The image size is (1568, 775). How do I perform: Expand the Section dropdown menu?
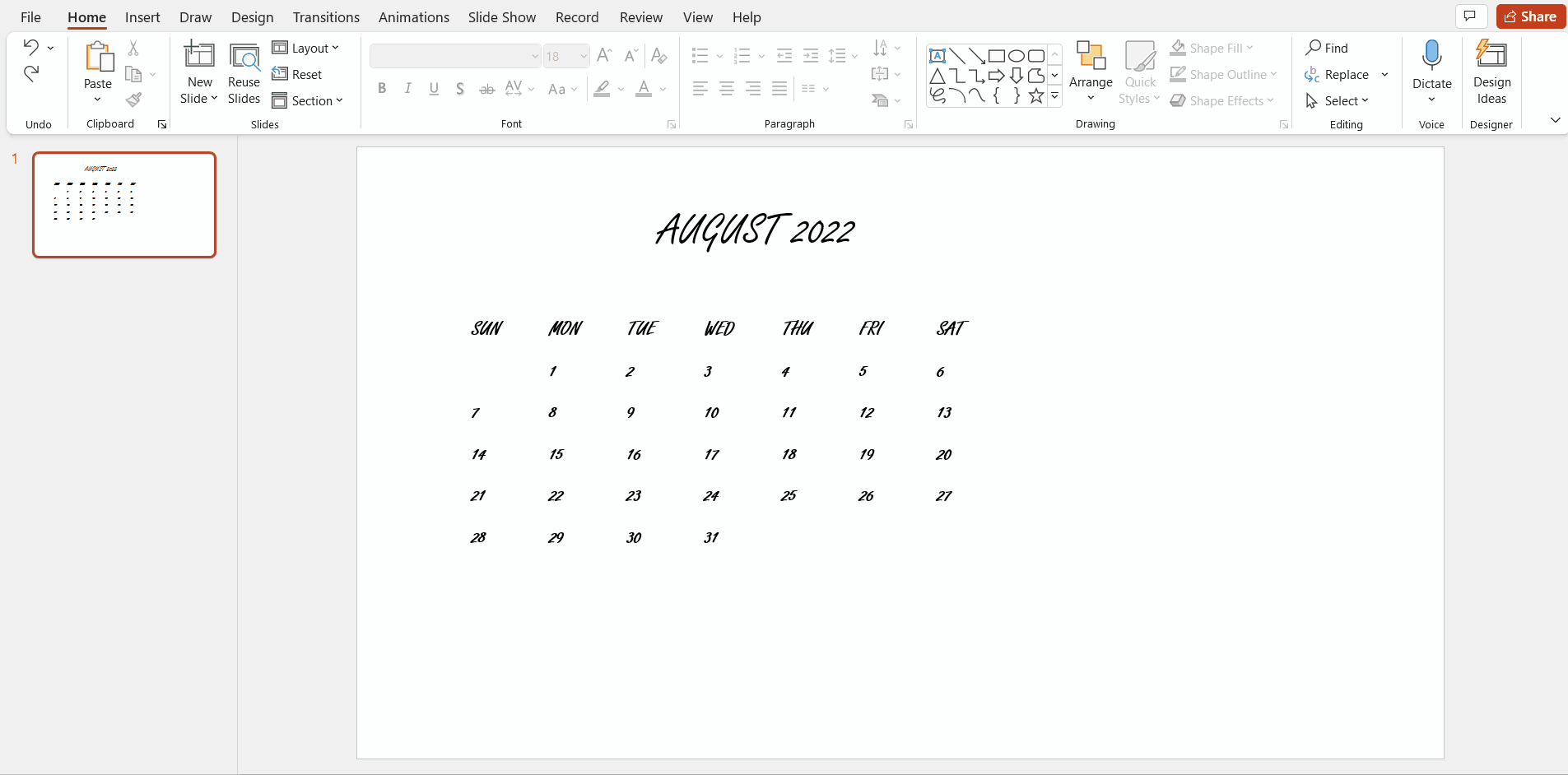point(308,100)
